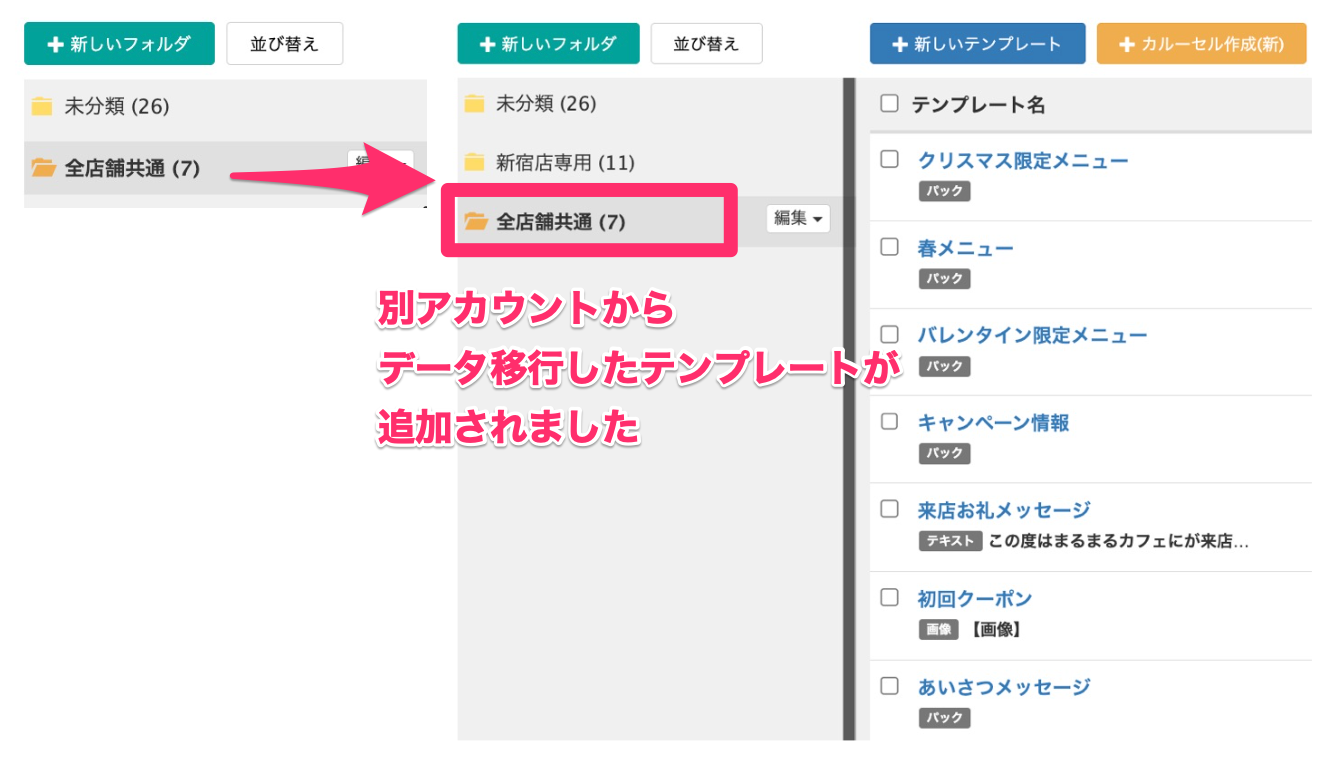Click the パック tag under クリスマス限定メニュー

click(944, 191)
